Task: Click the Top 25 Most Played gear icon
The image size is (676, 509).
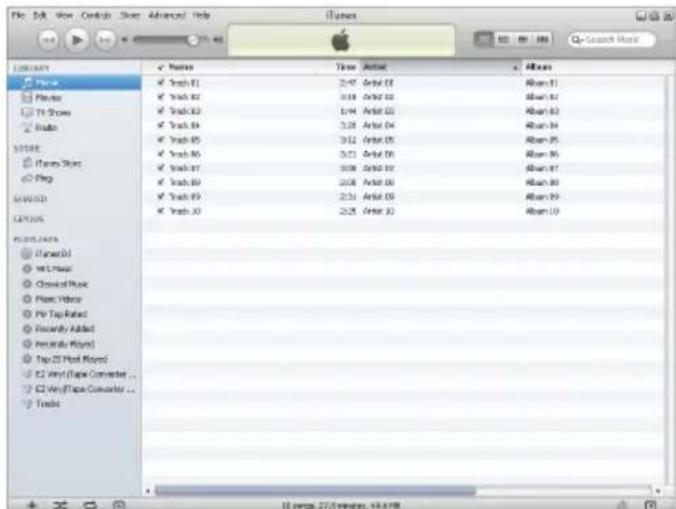Action: tap(27, 359)
